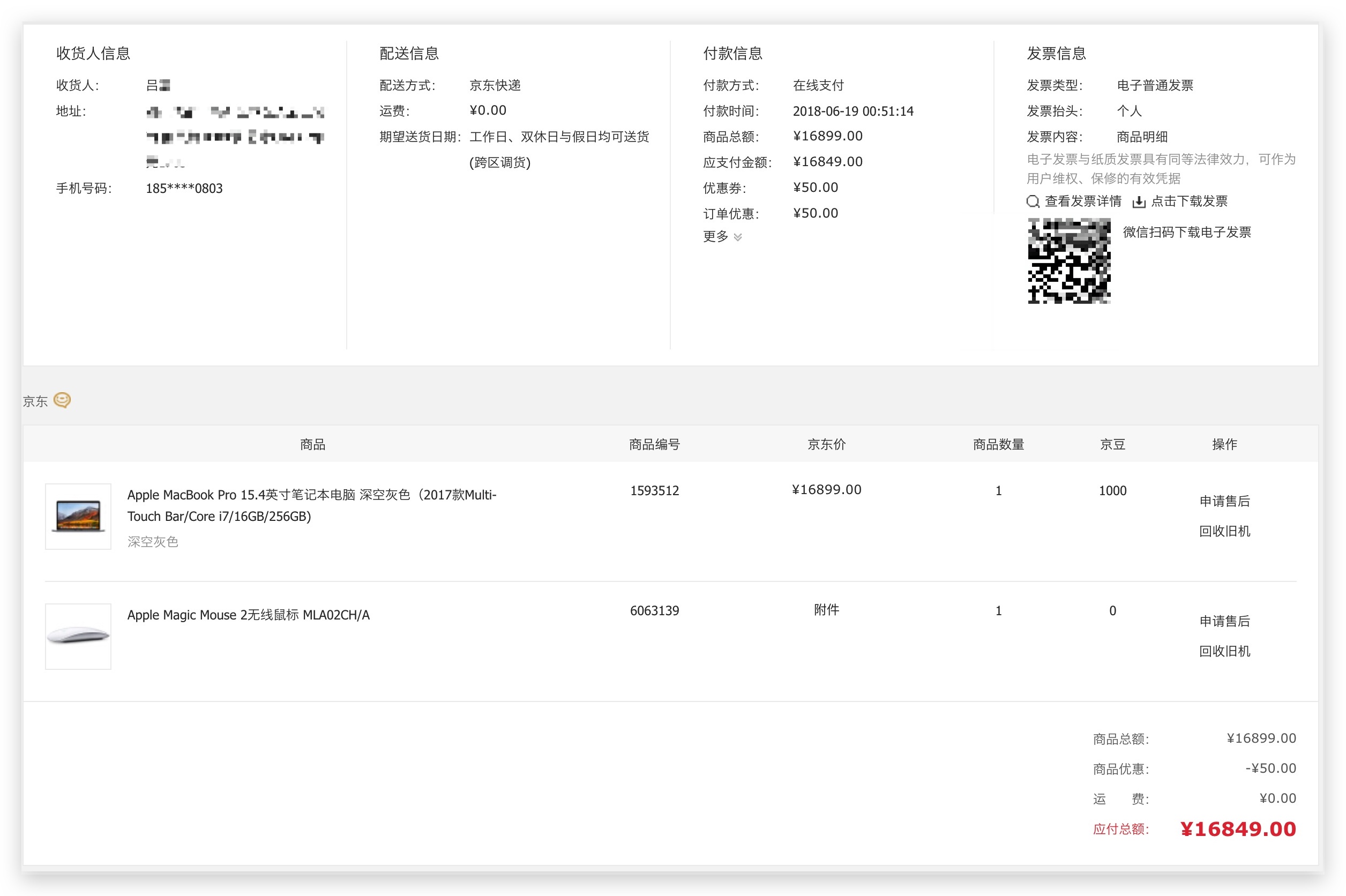Click 回收旧机 for the Magic Mouse
This screenshot has height=896, width=1346.
1224,651
